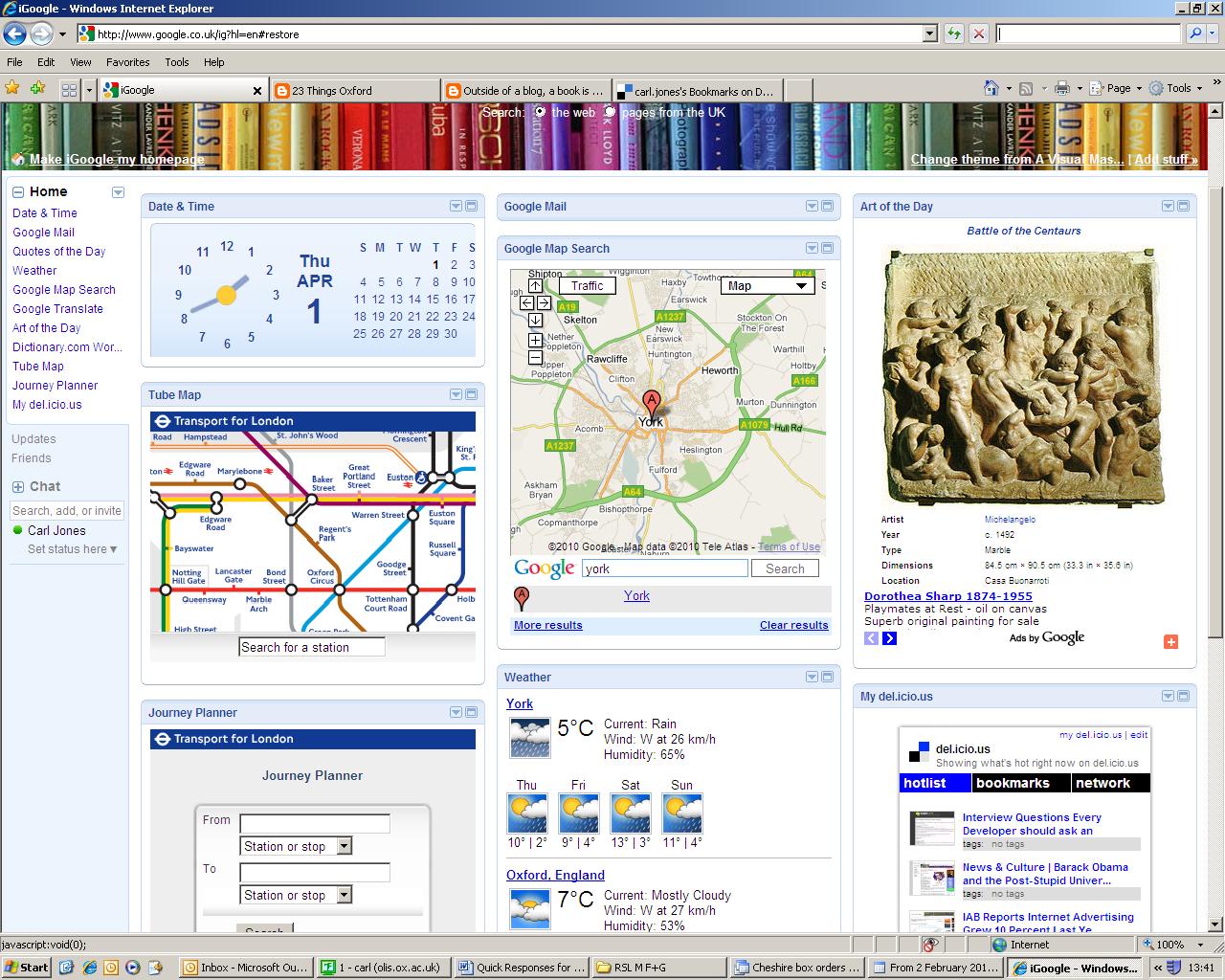Open the Map type dropdown
The width and height of the screenshot is (1225, 980).
pos(767,285)
